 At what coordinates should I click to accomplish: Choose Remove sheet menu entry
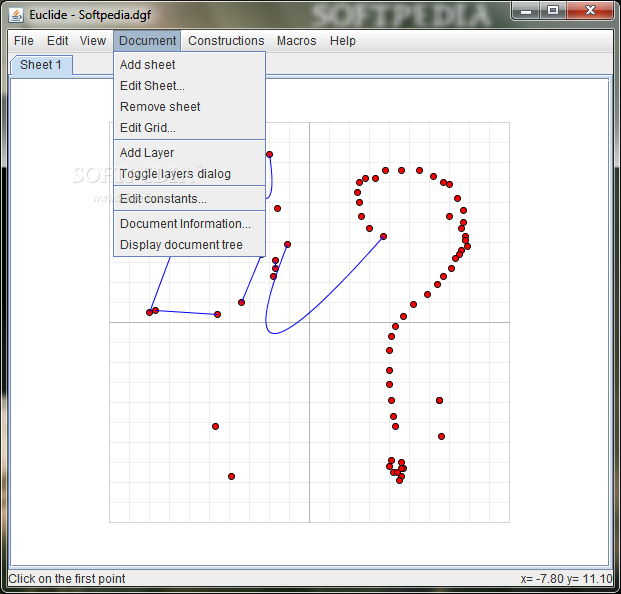pos(189,107)
